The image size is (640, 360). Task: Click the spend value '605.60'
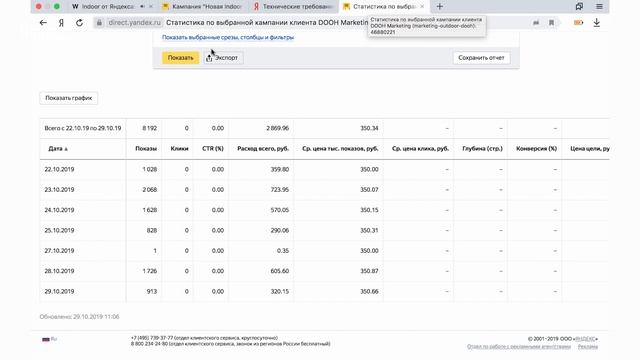(280, 271)
